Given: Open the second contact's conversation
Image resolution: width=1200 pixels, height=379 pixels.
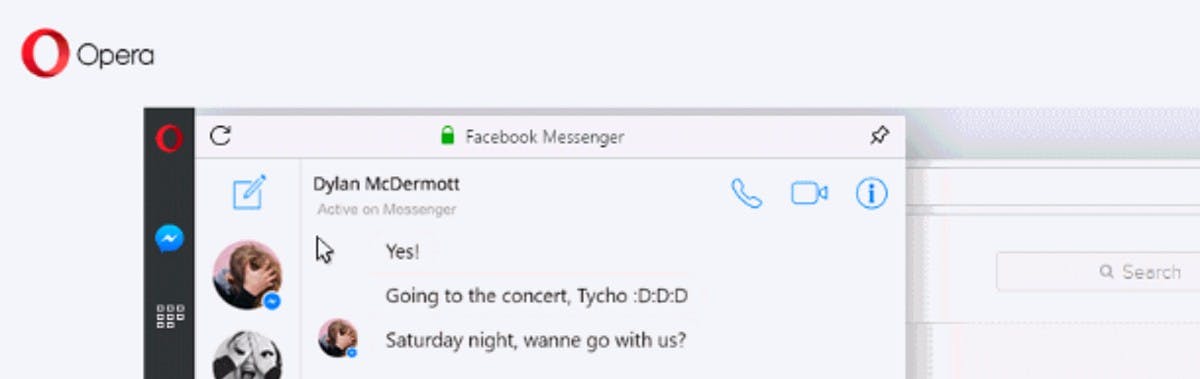Looking at the screenshot, I should 247,355.
